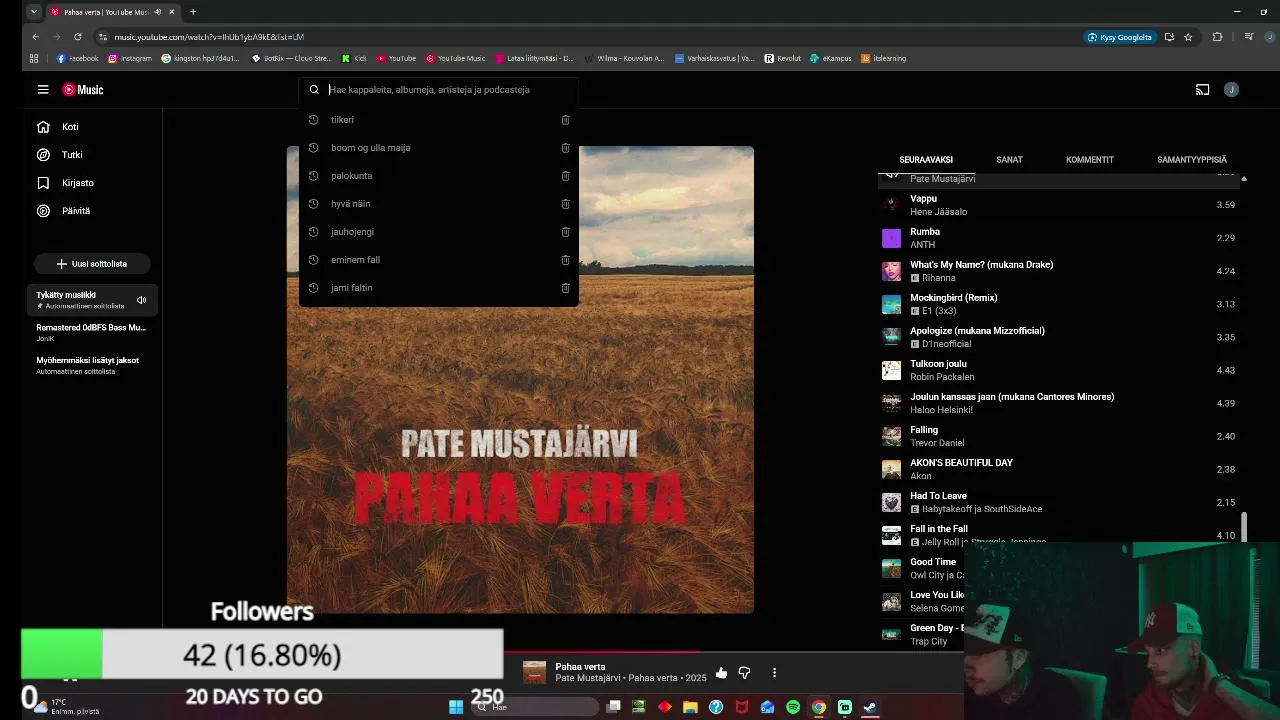
Task: Select 'eminem fall' search suggestion
Action: pyautogui.click(x=355, y=260)
